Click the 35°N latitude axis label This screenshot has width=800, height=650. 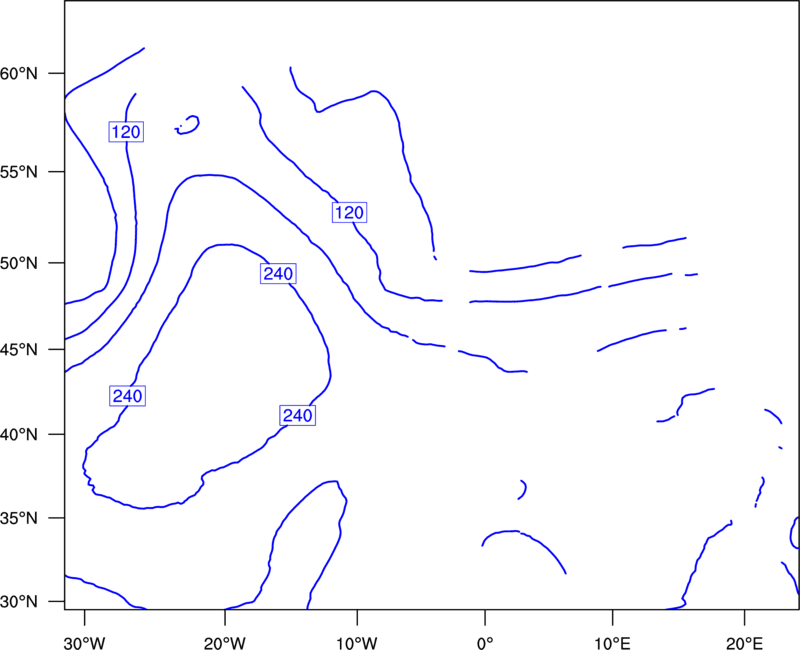pos(19,518)
